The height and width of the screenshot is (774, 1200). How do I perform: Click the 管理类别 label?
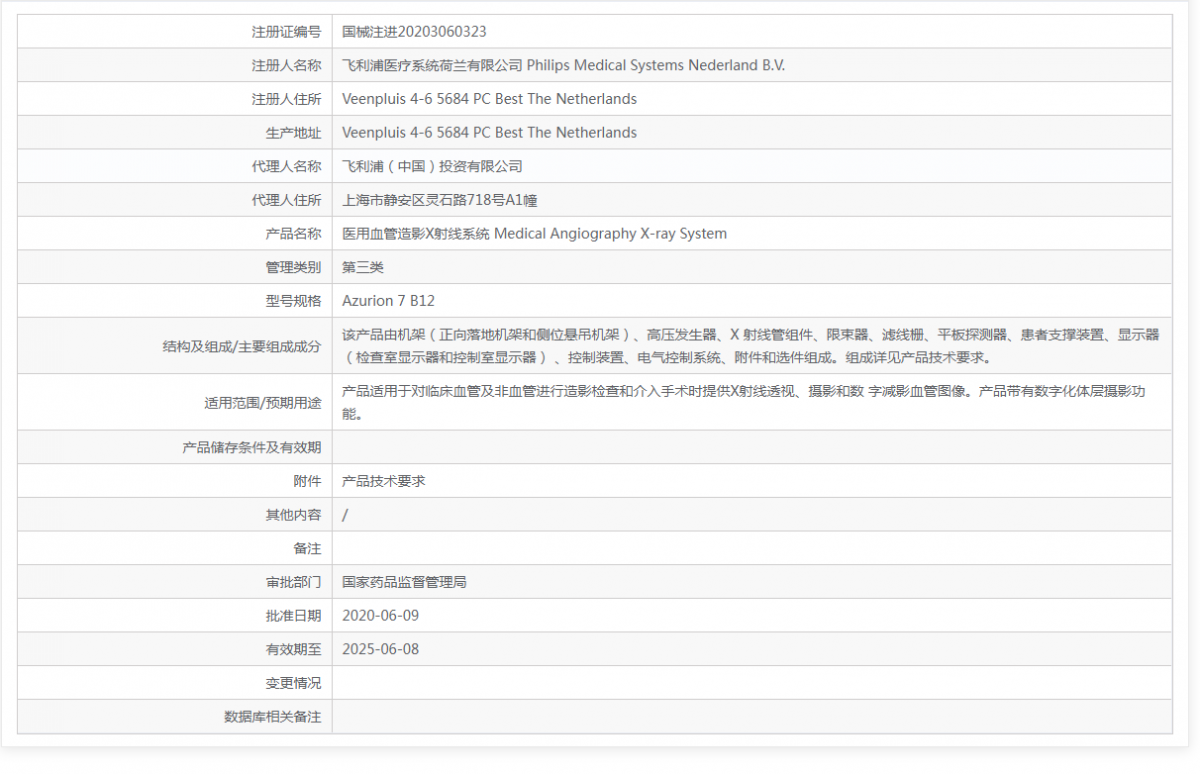pos(293,267)
